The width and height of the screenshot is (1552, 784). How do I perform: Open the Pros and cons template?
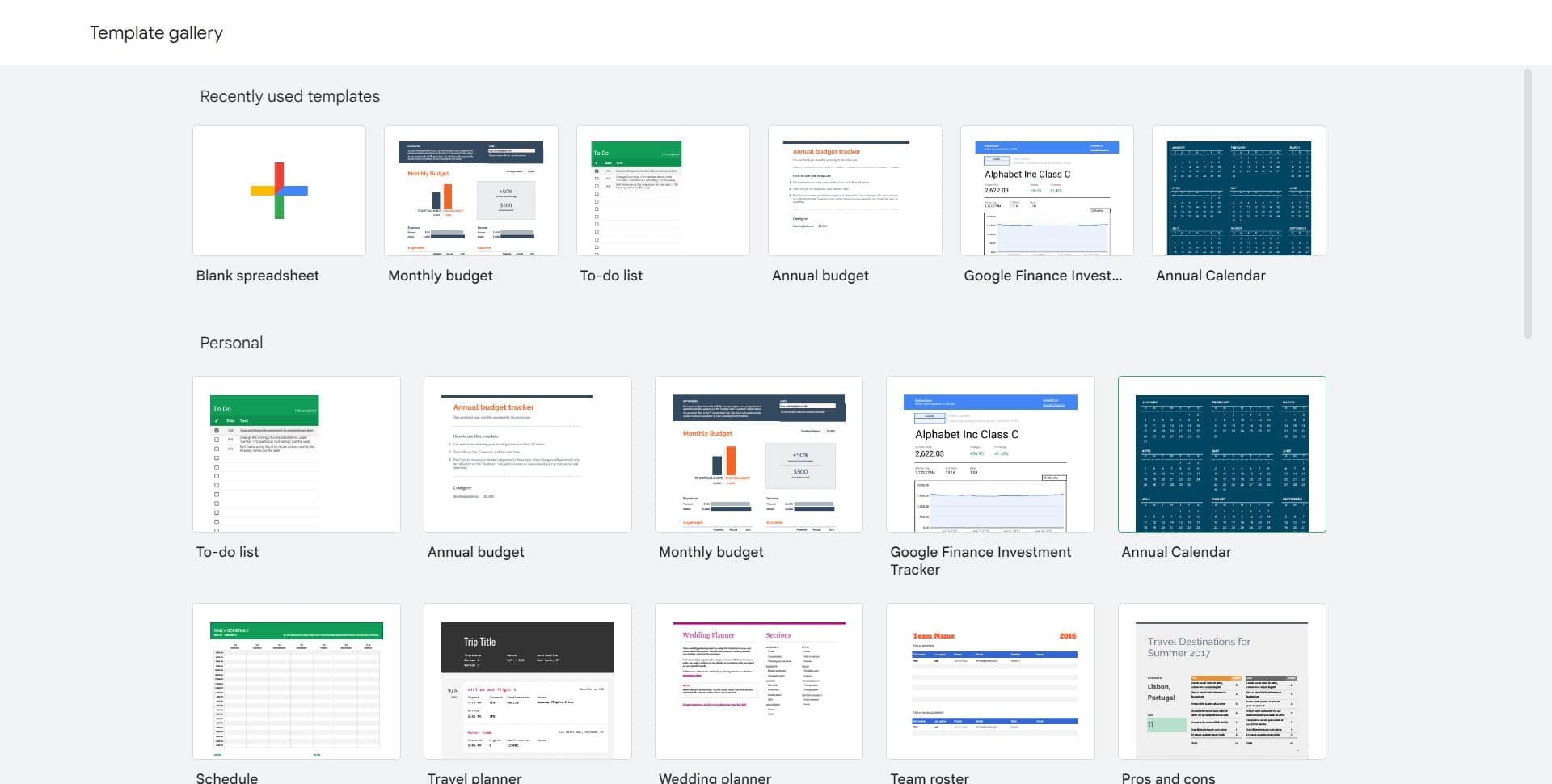pos(1221,681)
